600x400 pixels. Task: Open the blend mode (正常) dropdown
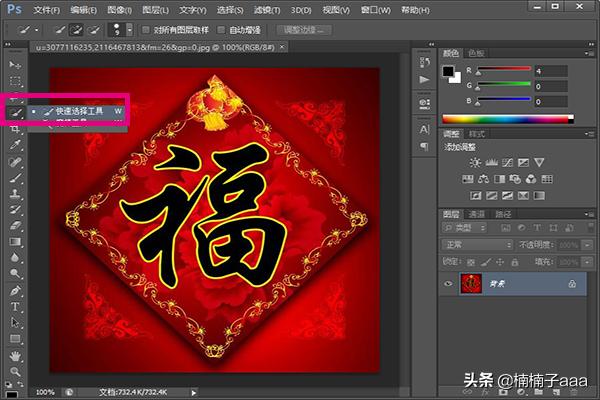click(477, 244)
